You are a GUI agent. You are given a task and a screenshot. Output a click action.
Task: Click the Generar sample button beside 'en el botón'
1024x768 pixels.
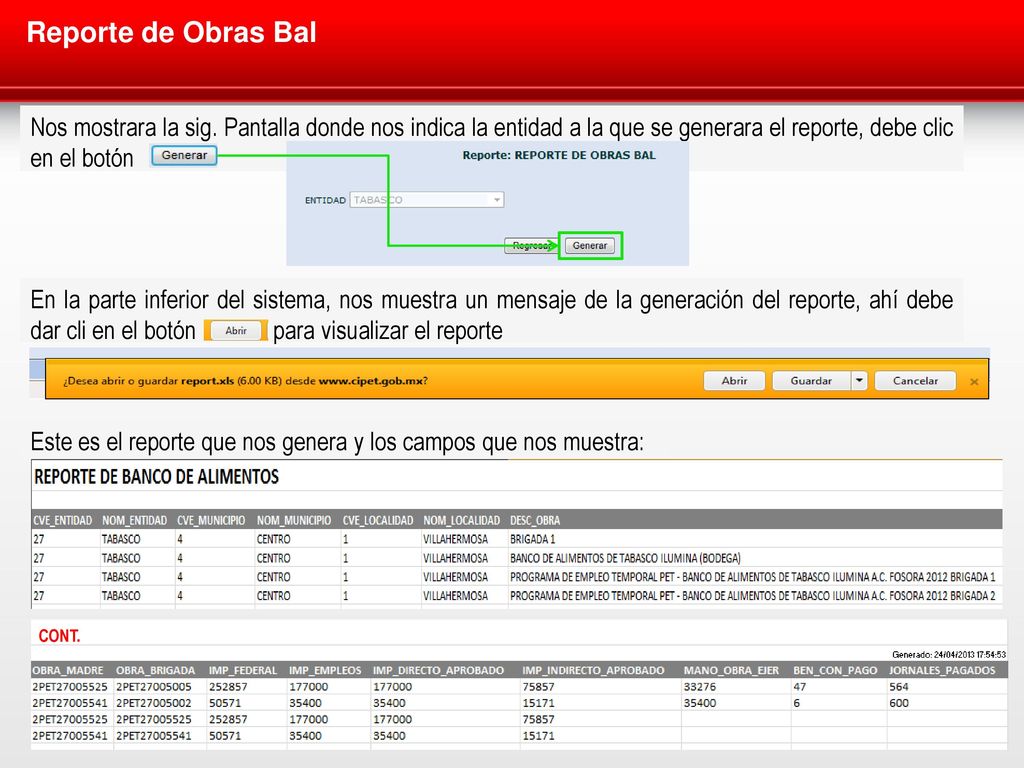click(x=184, y=155)
